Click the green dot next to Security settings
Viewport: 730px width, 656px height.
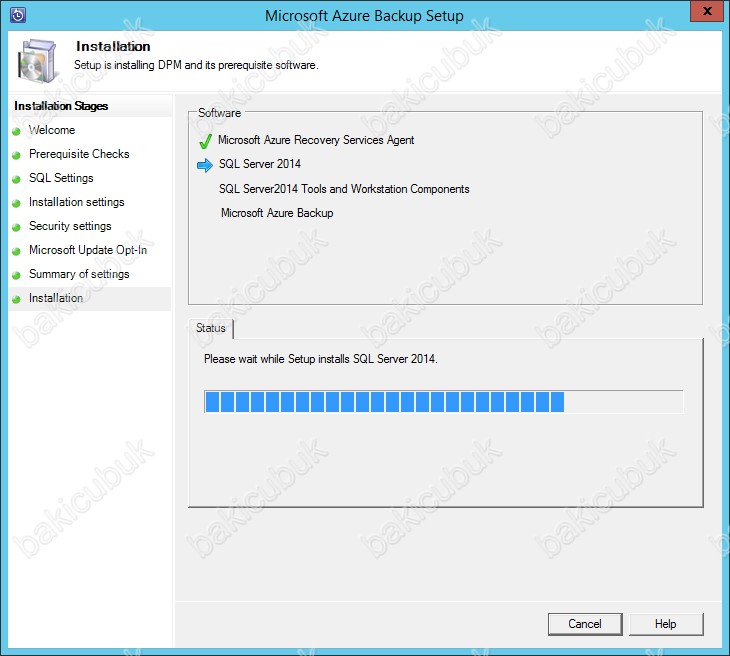16,227
